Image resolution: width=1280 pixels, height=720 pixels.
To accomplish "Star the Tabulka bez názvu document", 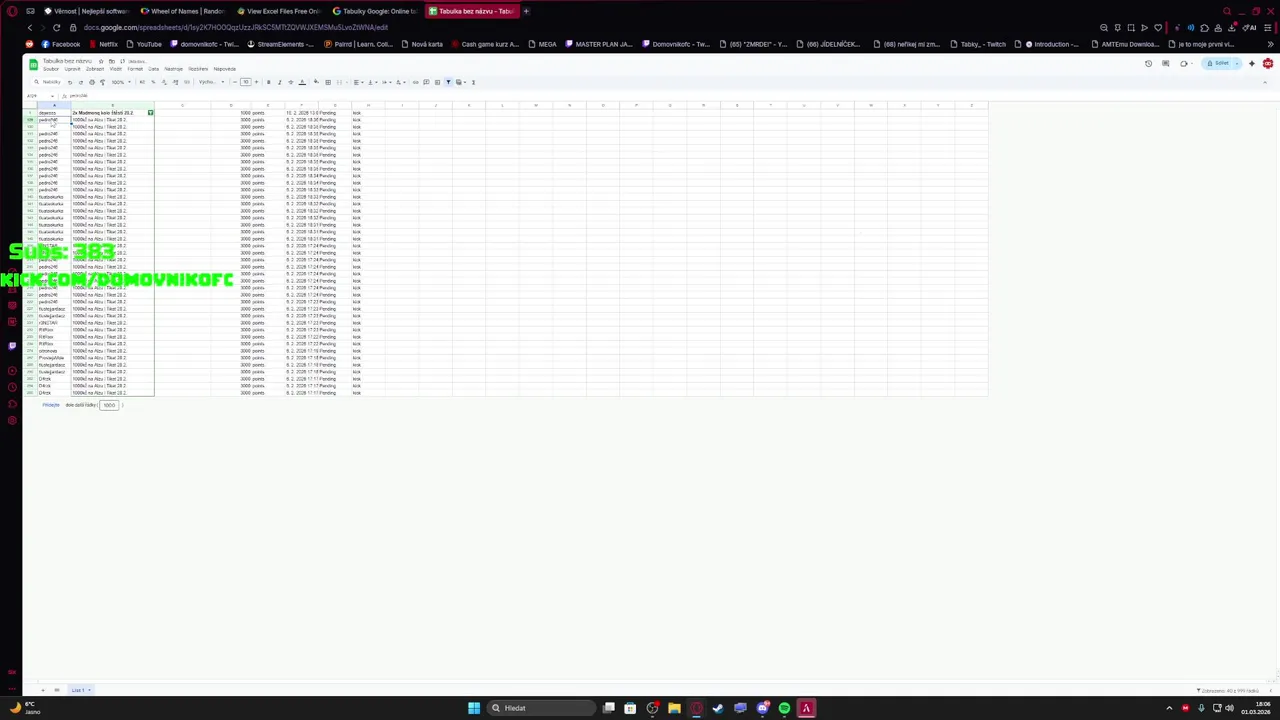I will 101,61.
